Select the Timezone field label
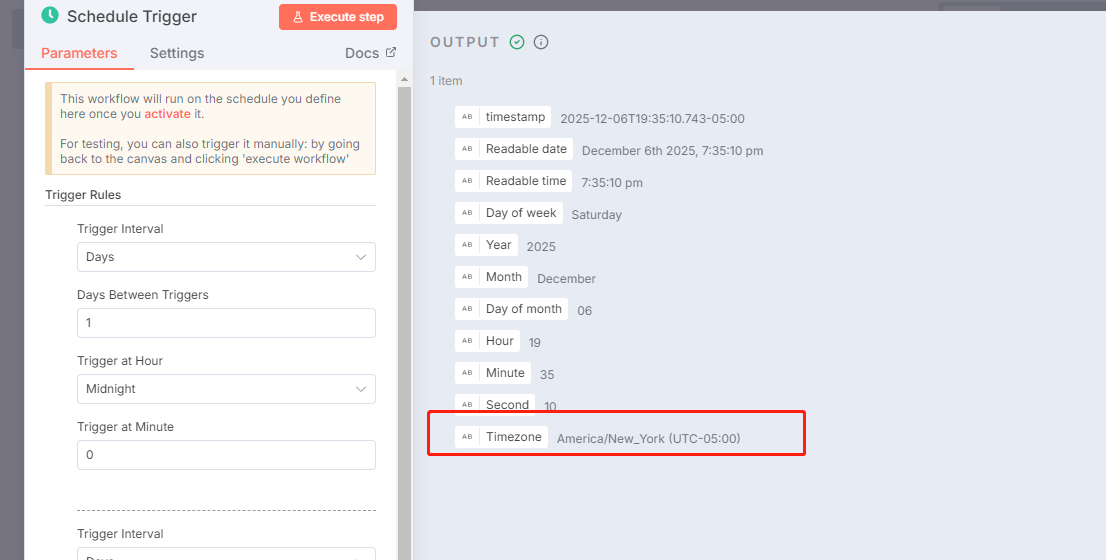This screenshot has width=1106, height=560. (x=514, y=437)
